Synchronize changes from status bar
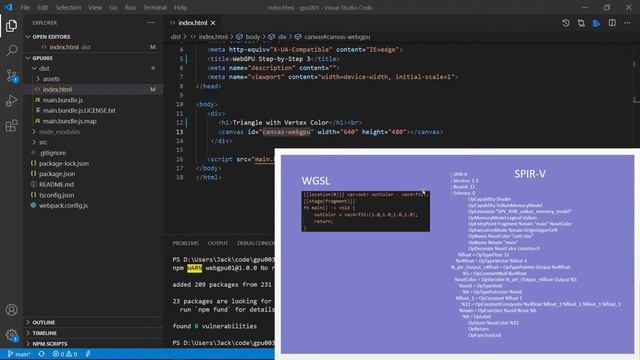Viewport: 640px width, 360px height. click(41, 354)
